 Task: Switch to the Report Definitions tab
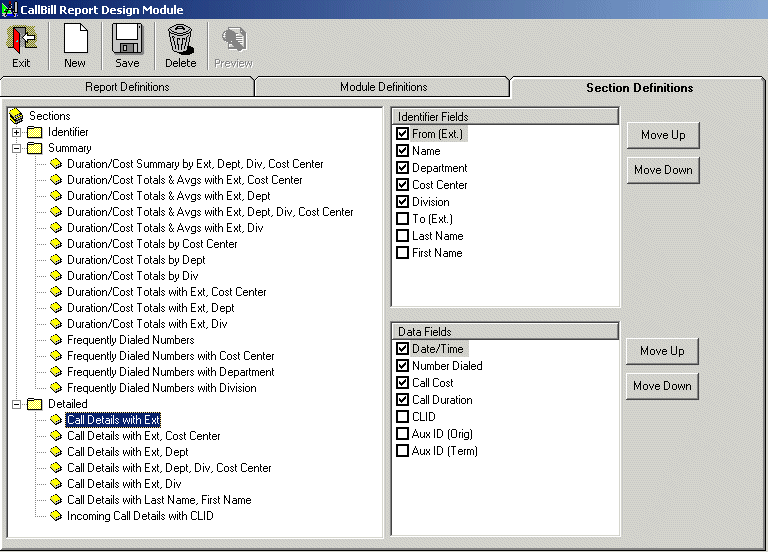click(x=127, y=87)
